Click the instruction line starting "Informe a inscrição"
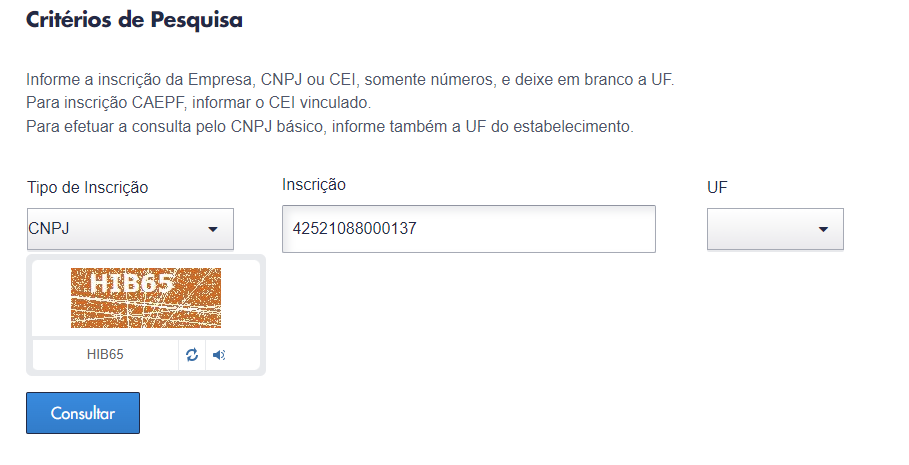The image size is (909, 465). 350,79
